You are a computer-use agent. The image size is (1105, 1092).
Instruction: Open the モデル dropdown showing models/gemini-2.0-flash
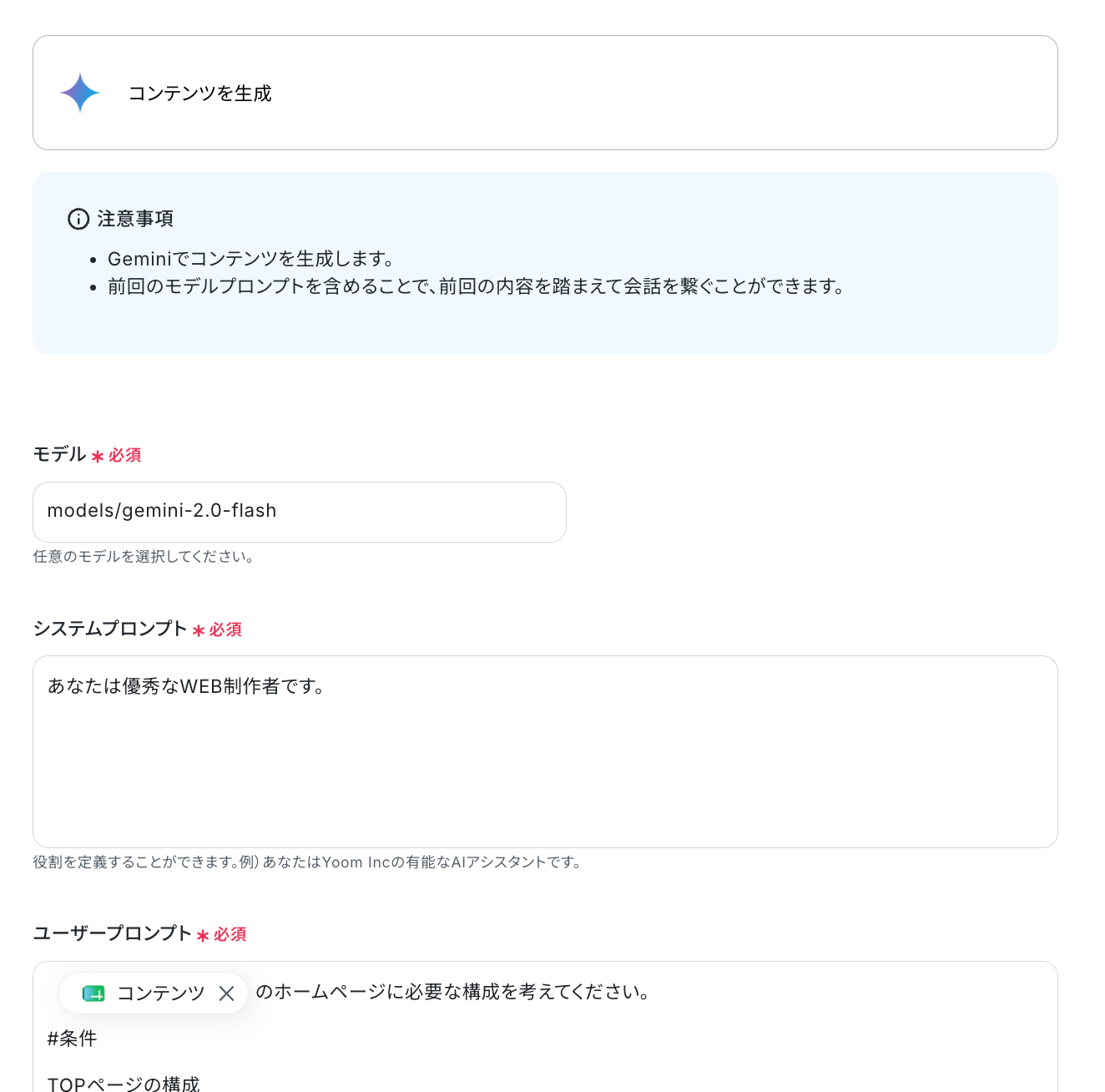click(300, 512)
